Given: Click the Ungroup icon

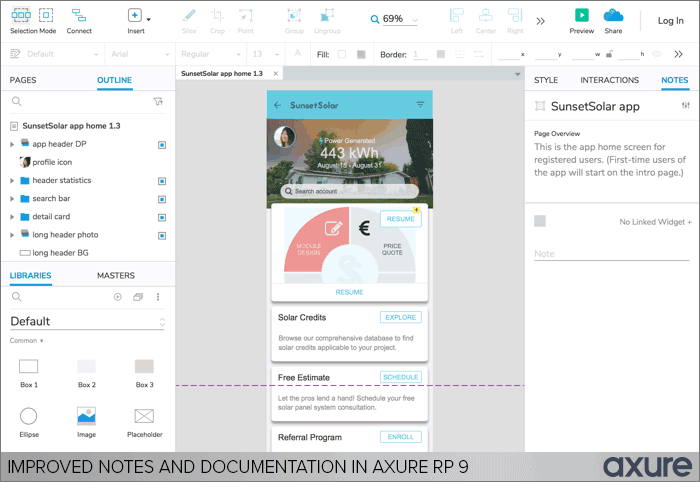Looking at the screenshot, I should pyautogui.click(x=327, y=16).
